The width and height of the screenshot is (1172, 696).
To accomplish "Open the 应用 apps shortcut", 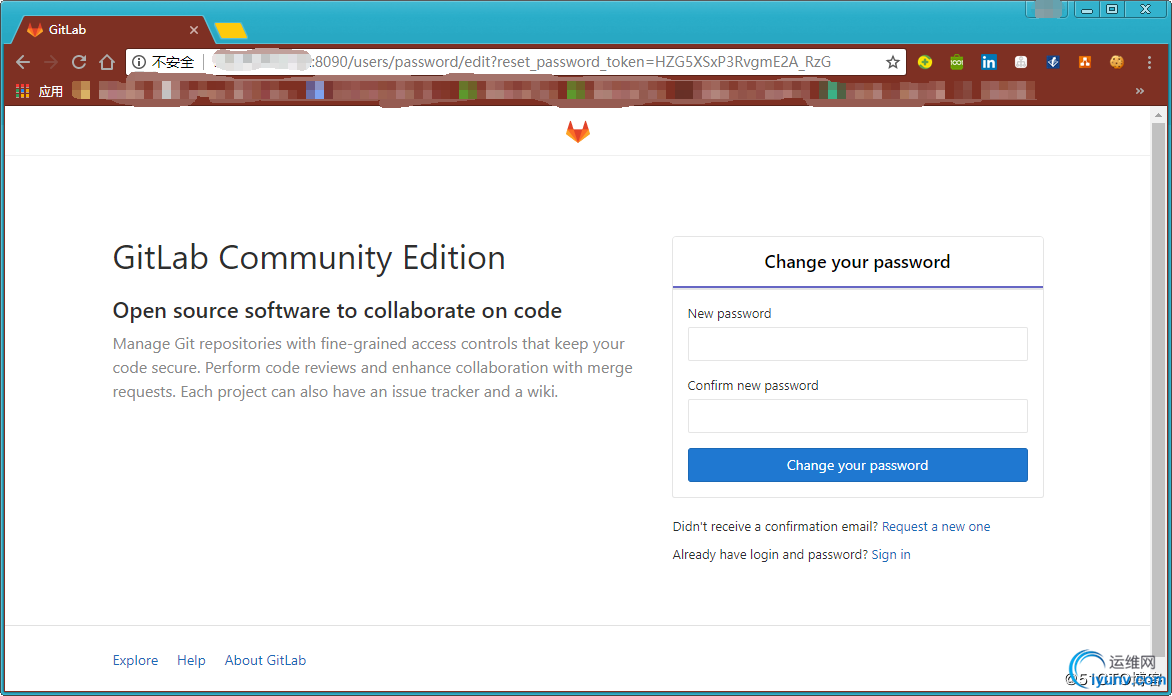I will coord(40,91).
